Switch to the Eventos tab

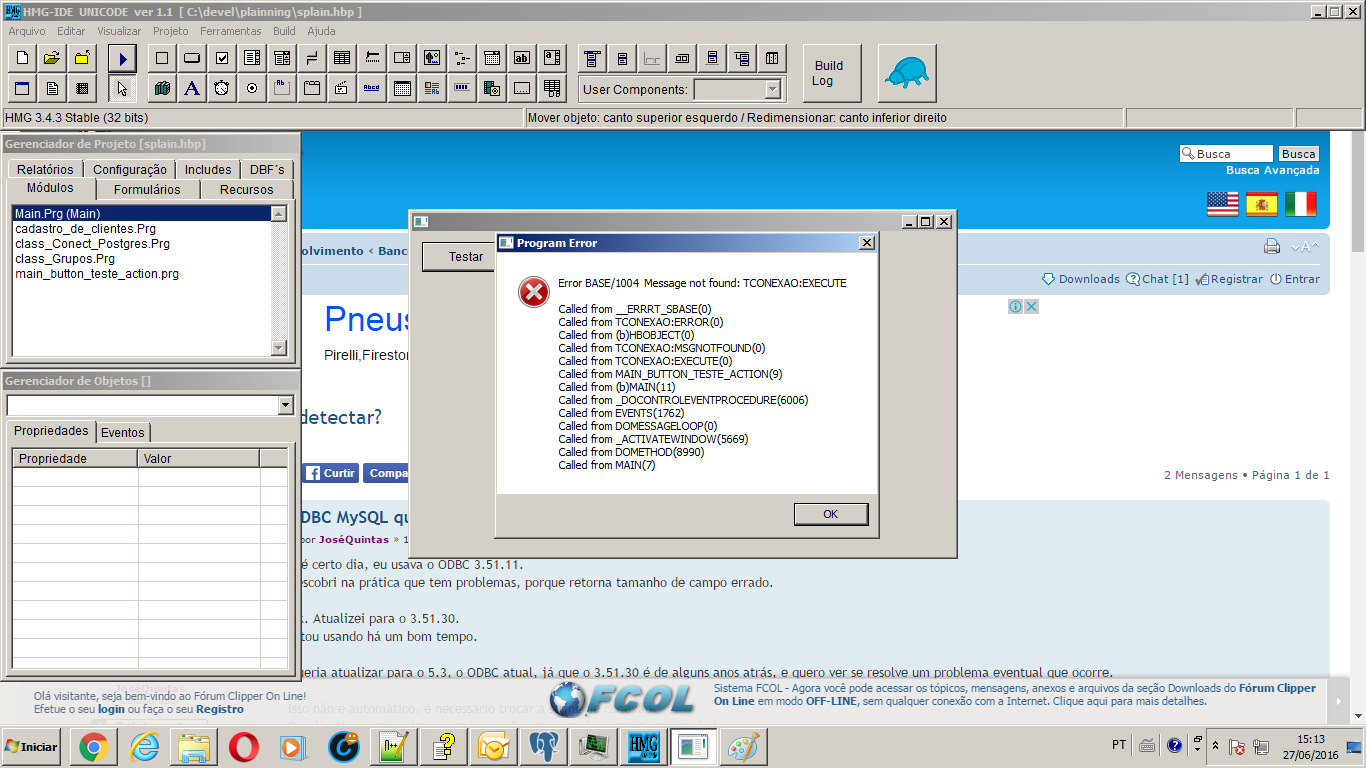(123, 433)
